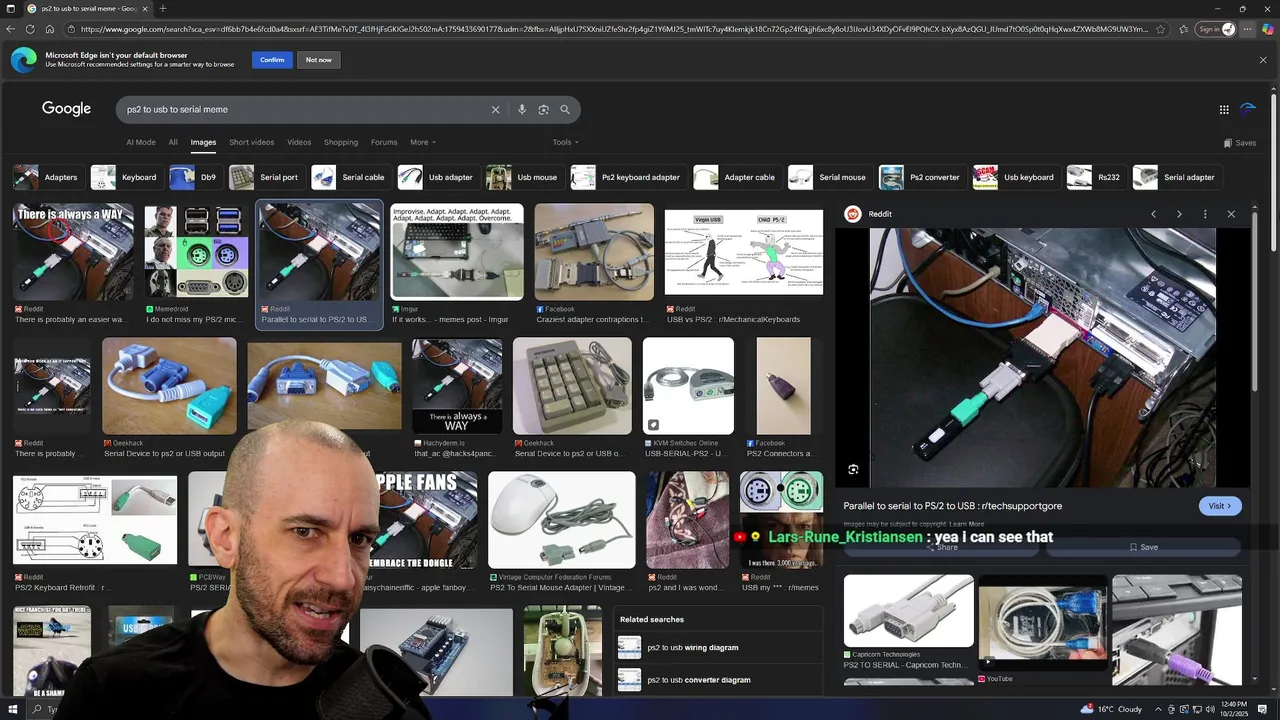Image resolution: width=1280 pixels, height=720 pixels.
Task: Clear the Google search box text
Action: [x=495, y=109]
